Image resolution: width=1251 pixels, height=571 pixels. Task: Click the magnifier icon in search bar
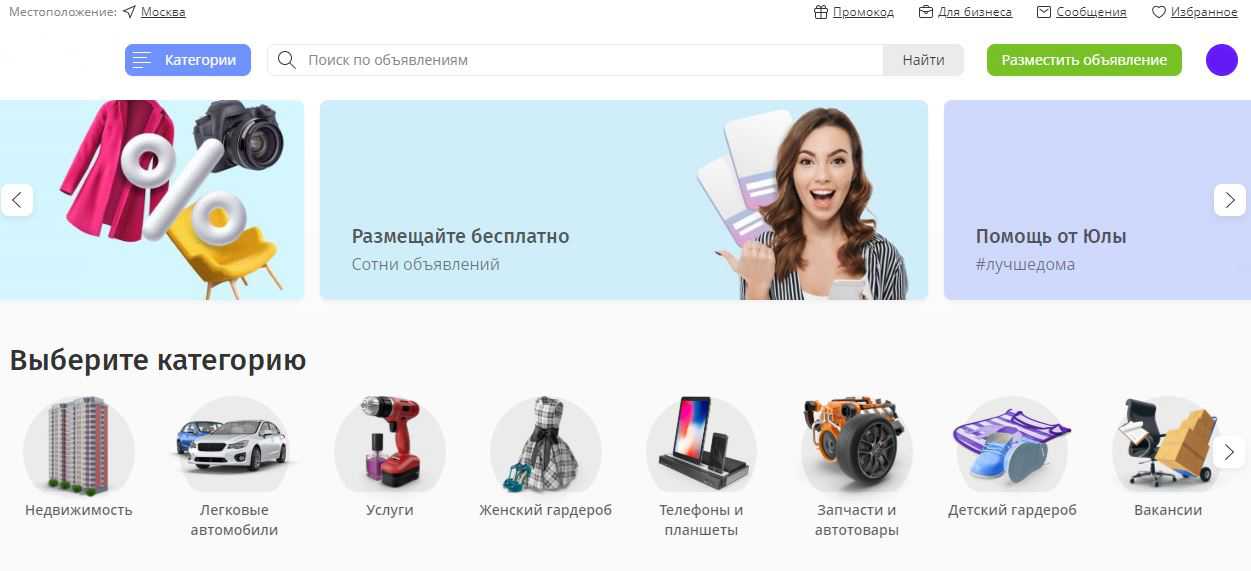[287, 60]
